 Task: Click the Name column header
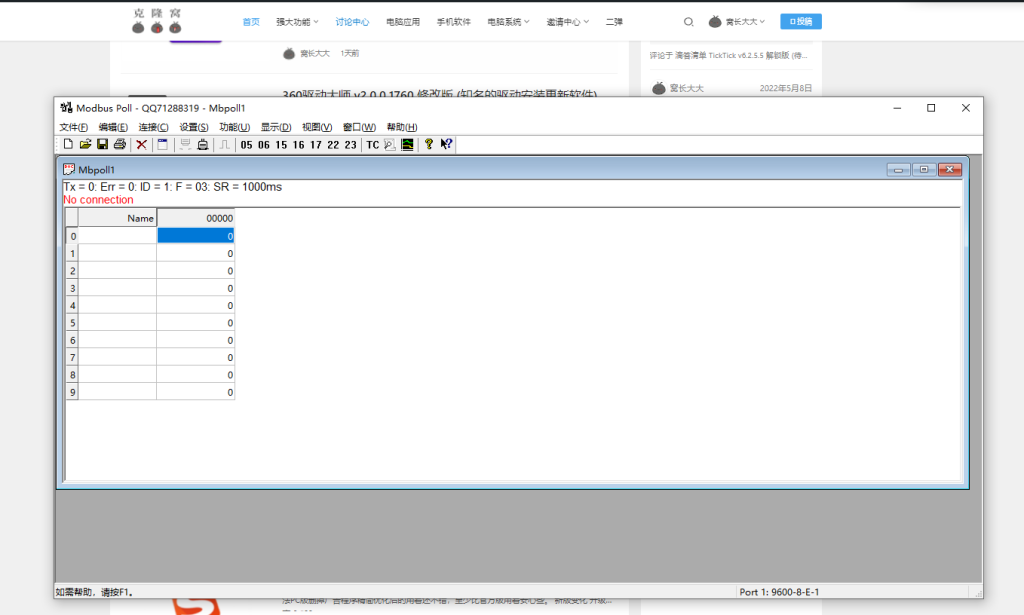coord(118,218)
